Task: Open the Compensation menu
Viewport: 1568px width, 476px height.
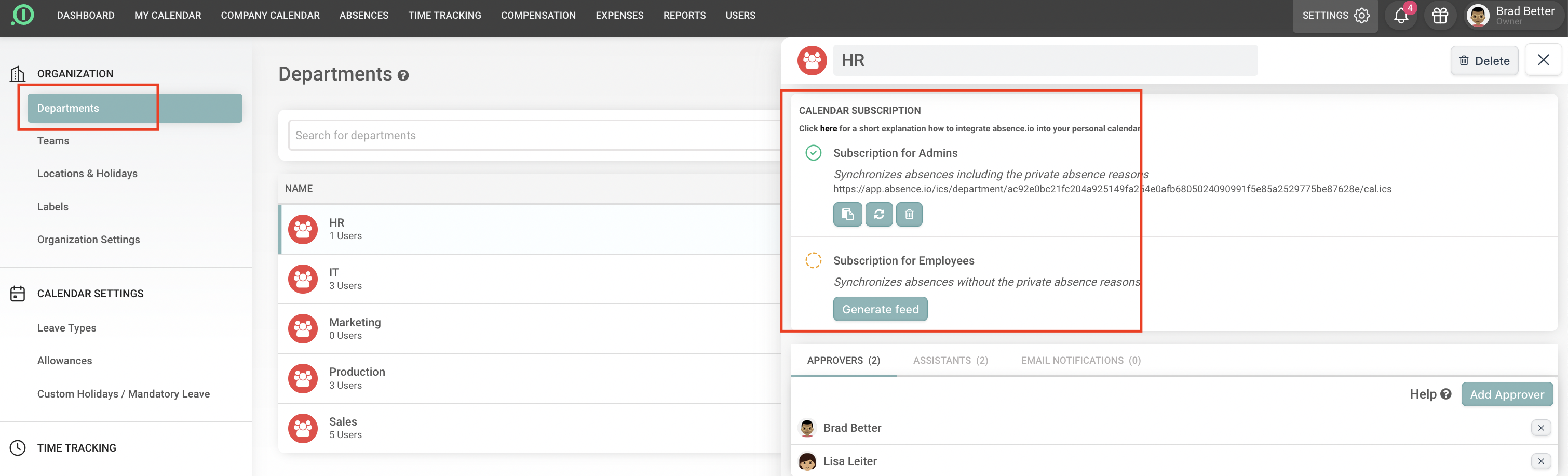Action: (x=538, y=15)
